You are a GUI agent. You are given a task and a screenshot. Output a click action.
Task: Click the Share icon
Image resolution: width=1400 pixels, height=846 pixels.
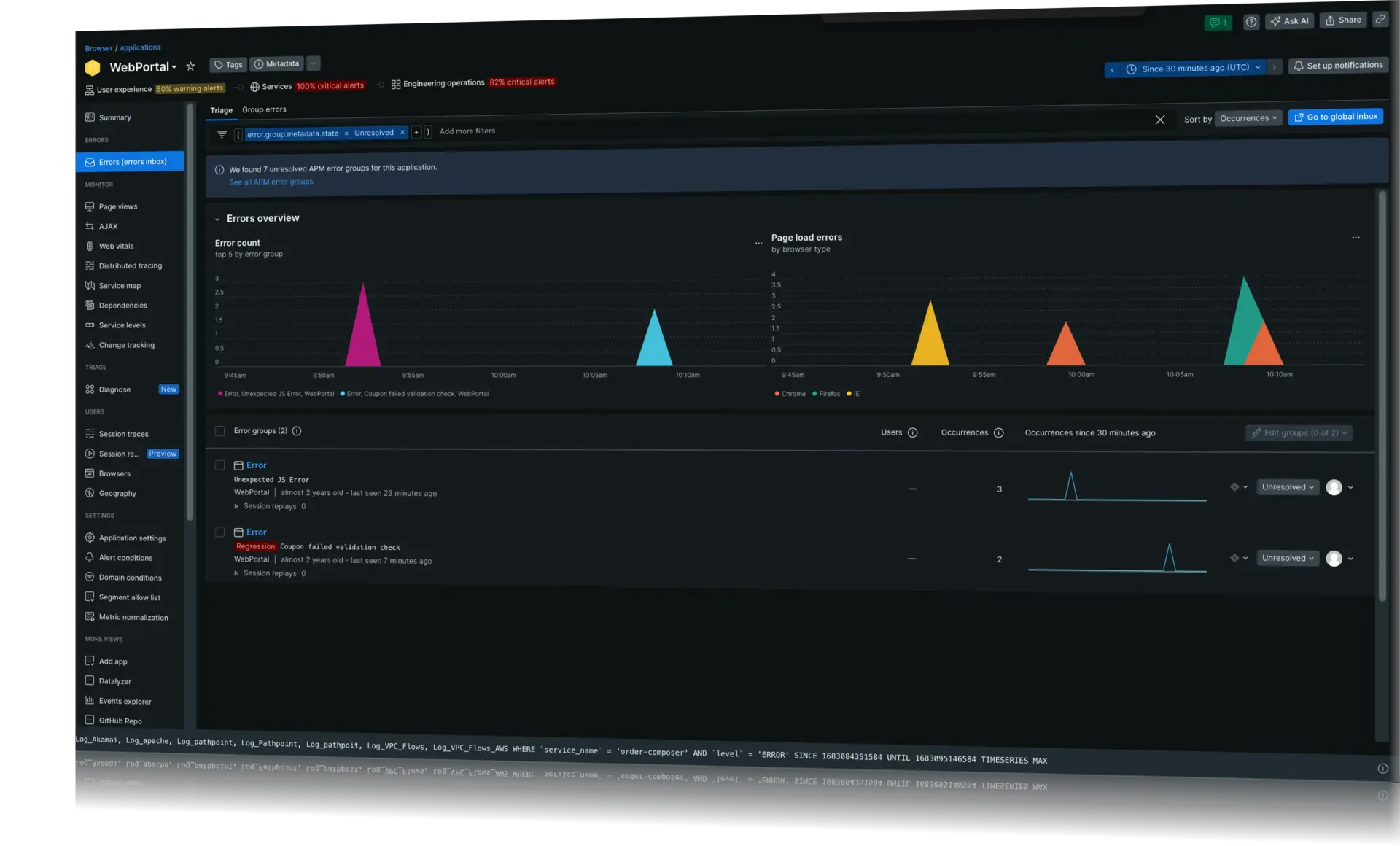pyautogui.click(x=1343, y=20)
